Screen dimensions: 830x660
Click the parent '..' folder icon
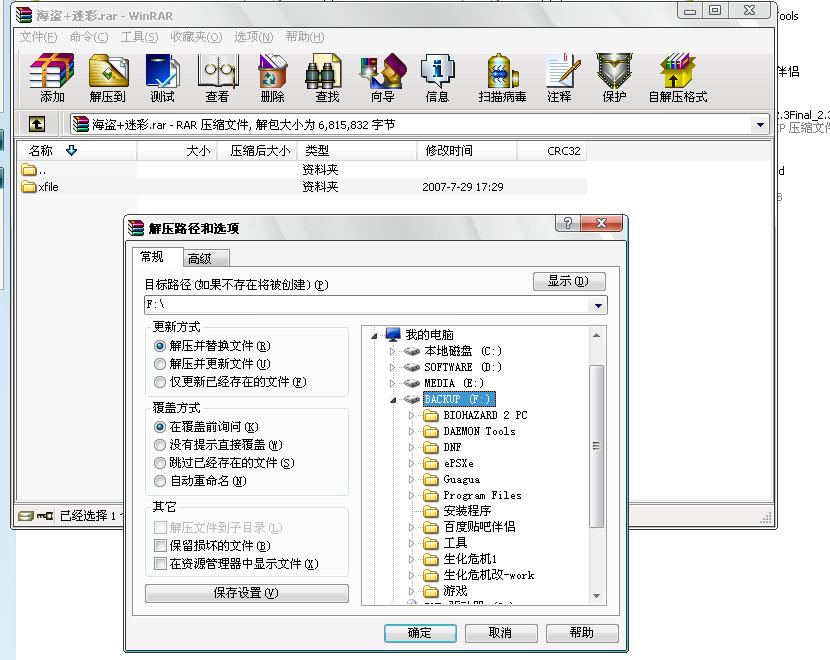pos(29,170)
